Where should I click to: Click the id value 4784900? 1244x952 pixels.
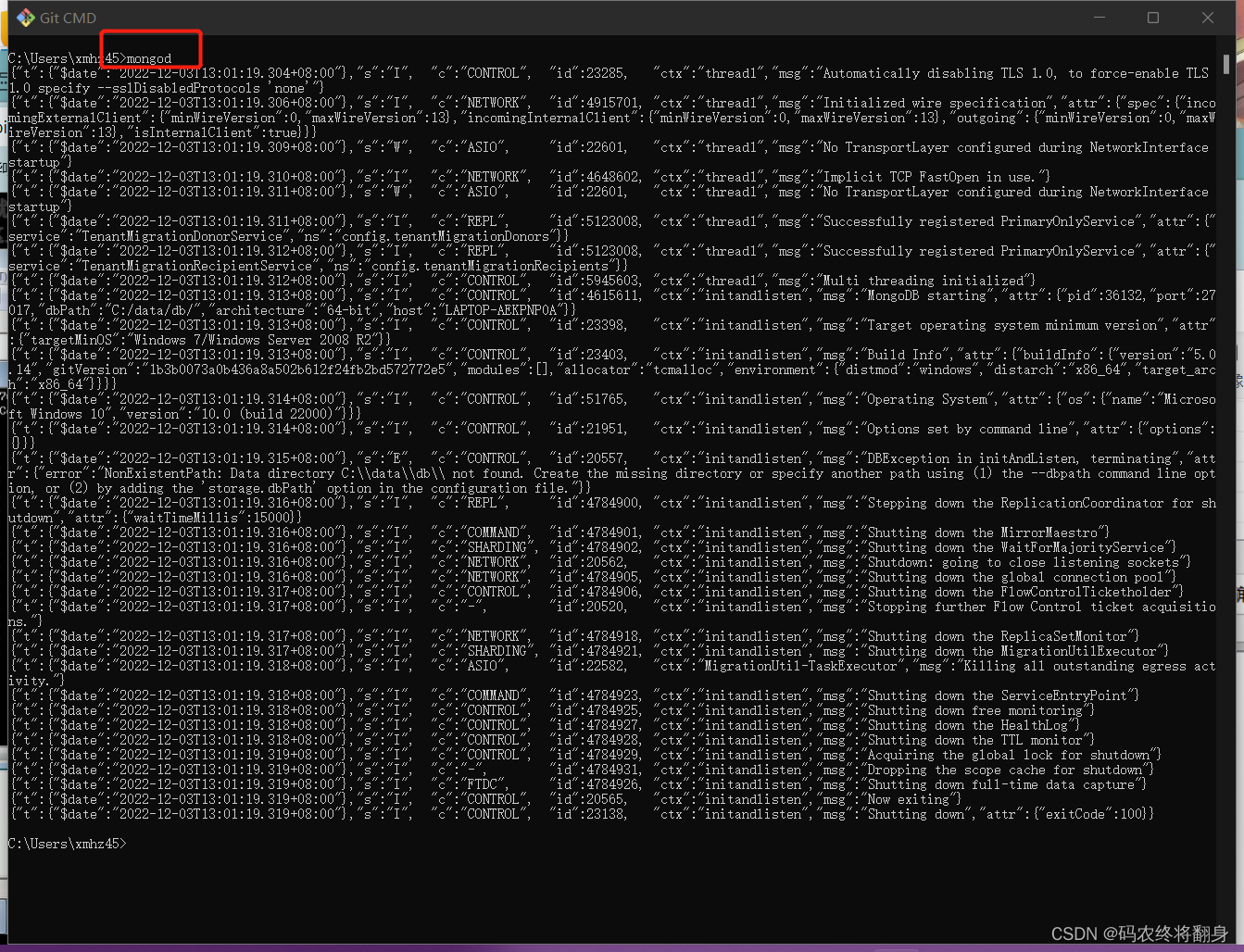[612, 503]
